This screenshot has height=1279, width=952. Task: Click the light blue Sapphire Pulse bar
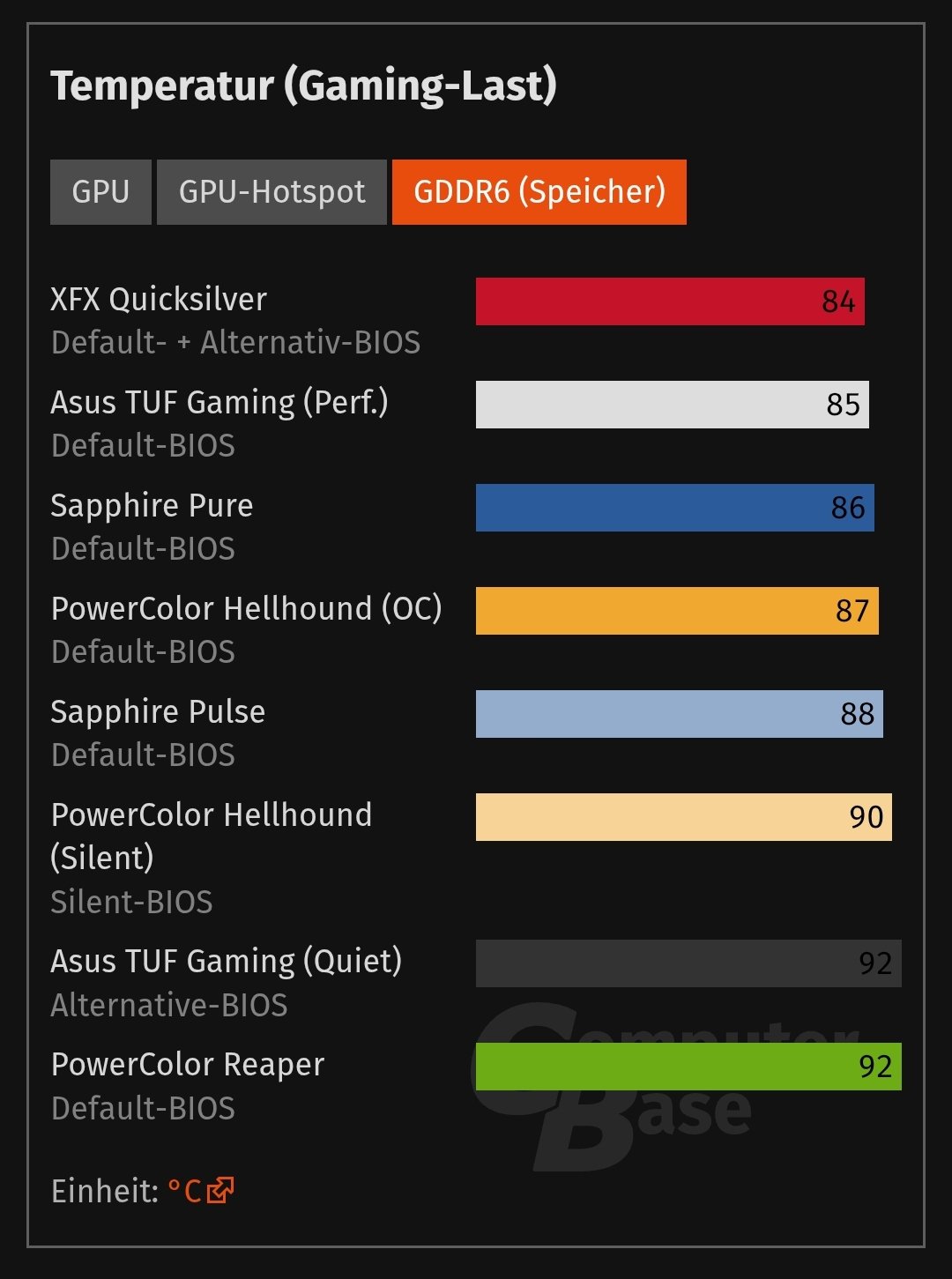[680, 714]
